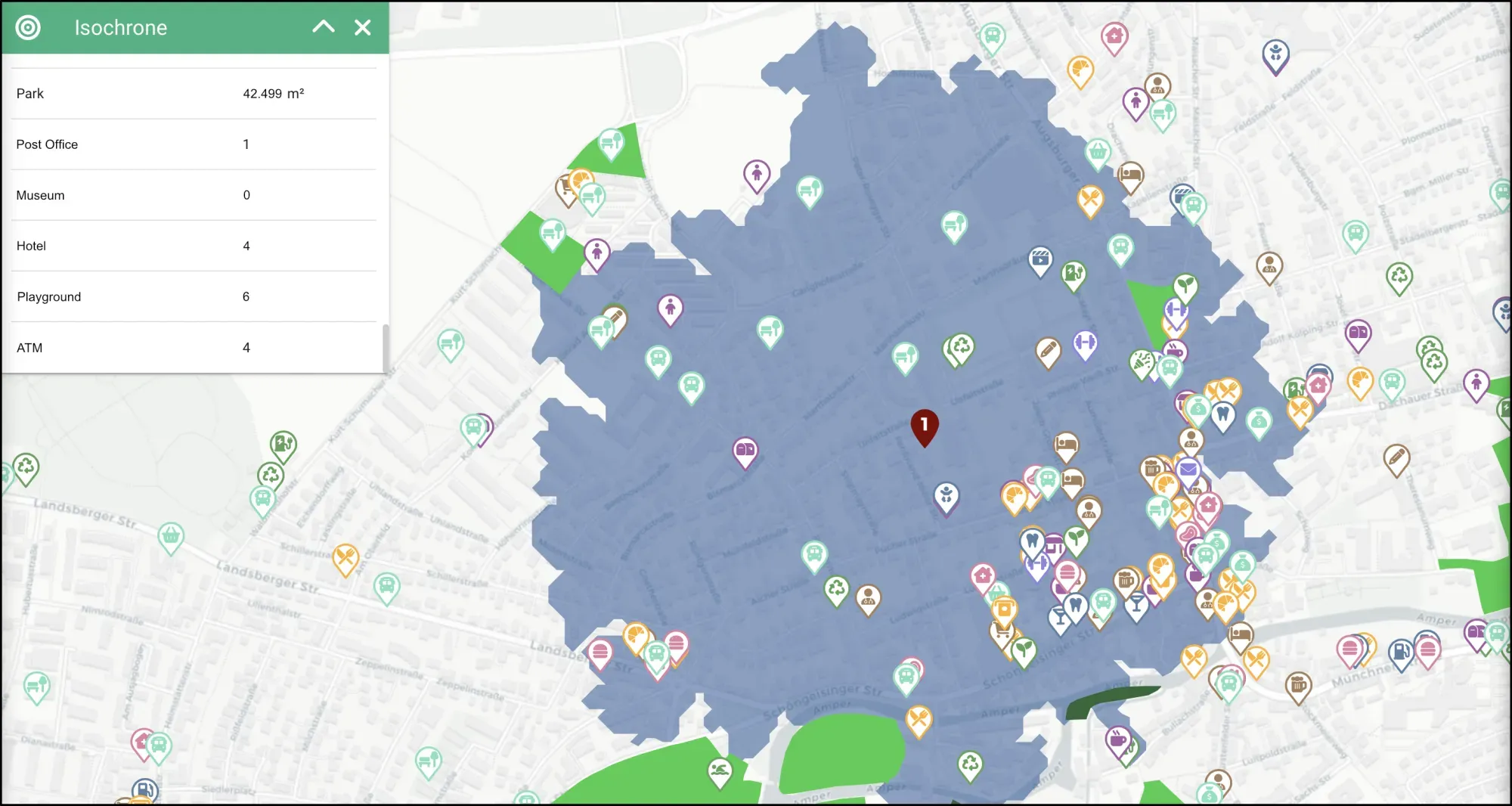Select EV charging marker beside the cinema marker
Screen dimensions: 1512x806
tap(1074, 275)
